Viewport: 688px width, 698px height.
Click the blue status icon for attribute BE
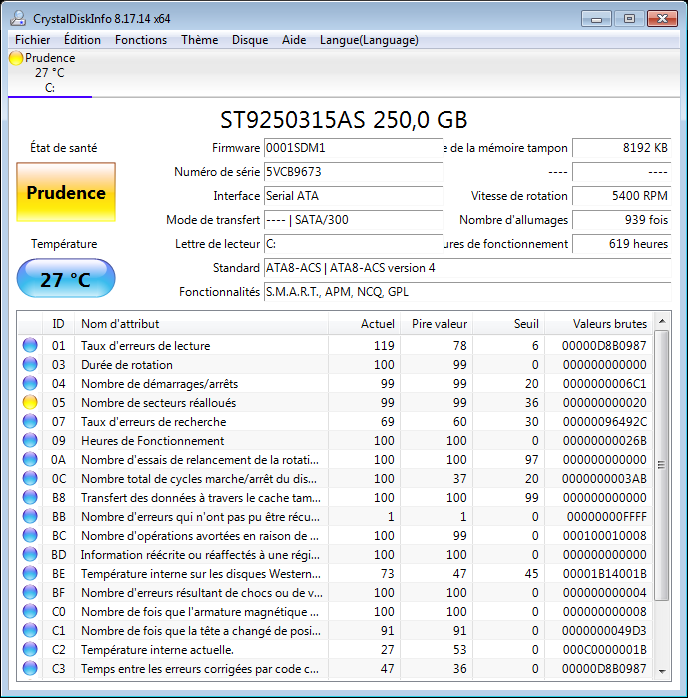(x=30, y=574)
